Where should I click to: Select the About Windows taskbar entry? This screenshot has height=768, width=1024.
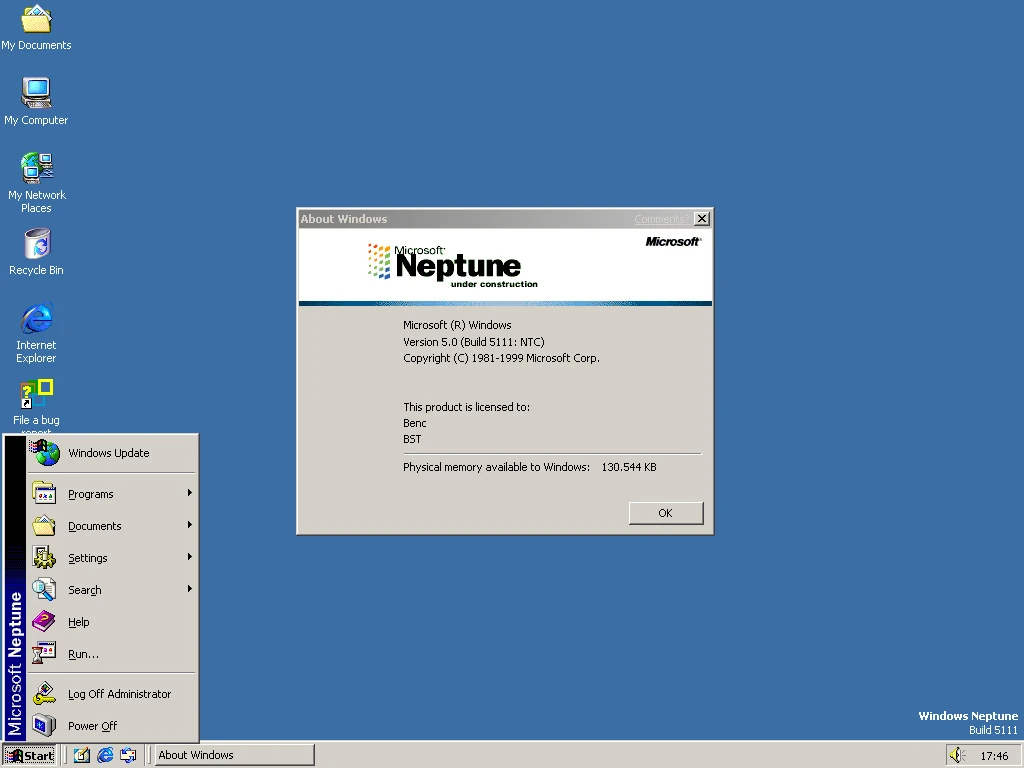pyautogui.click(x=232, y=755)
